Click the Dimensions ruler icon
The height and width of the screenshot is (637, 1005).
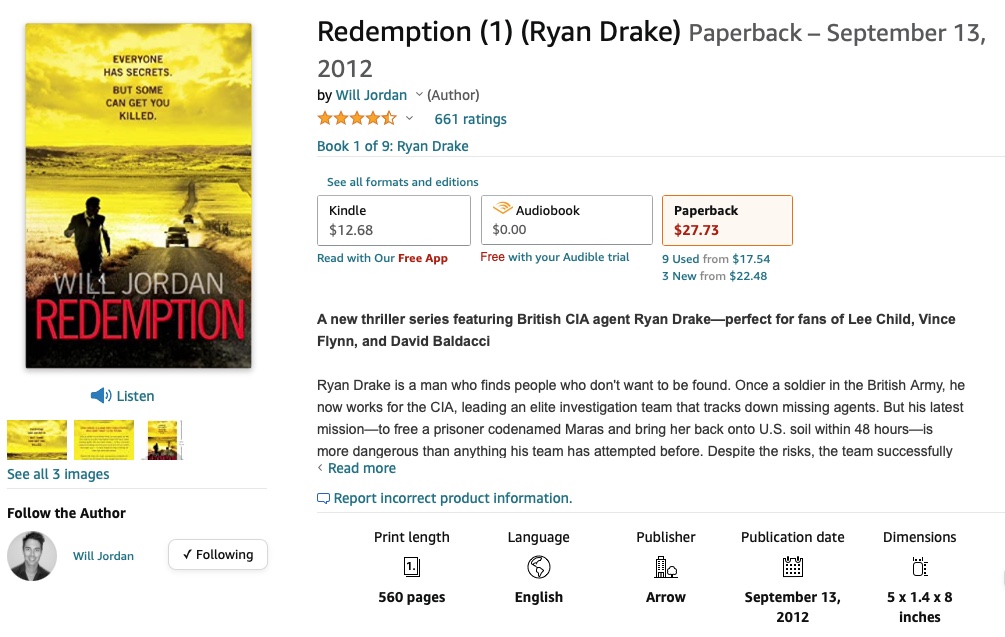point(920,568)
